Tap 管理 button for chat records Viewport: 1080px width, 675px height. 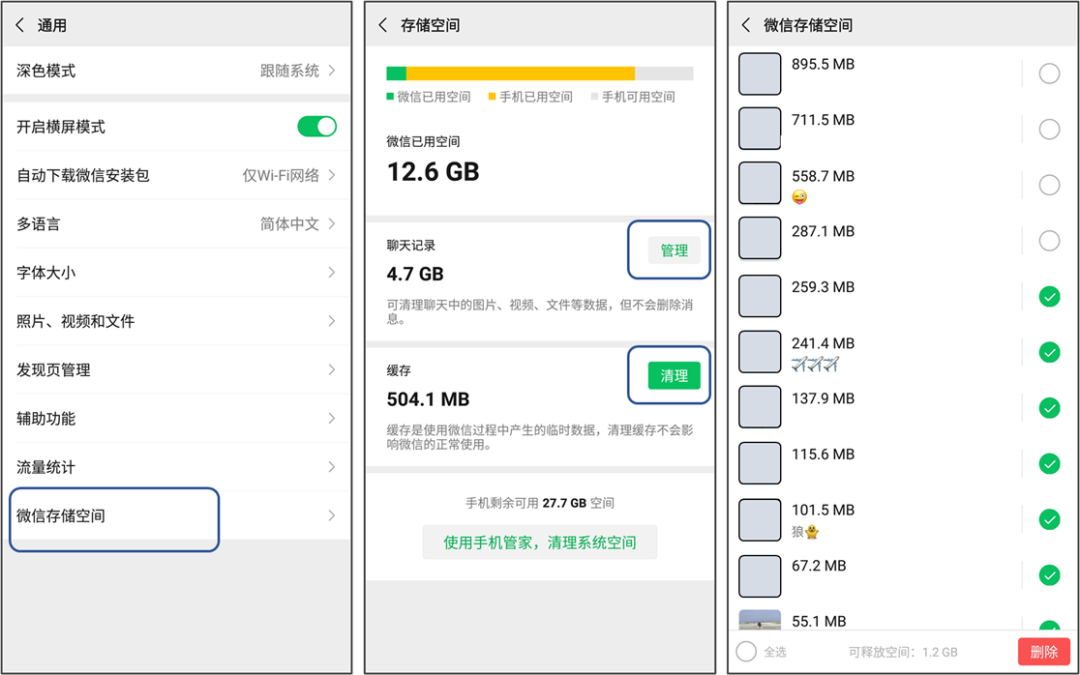pyautogui.click(x=674, y=251)
